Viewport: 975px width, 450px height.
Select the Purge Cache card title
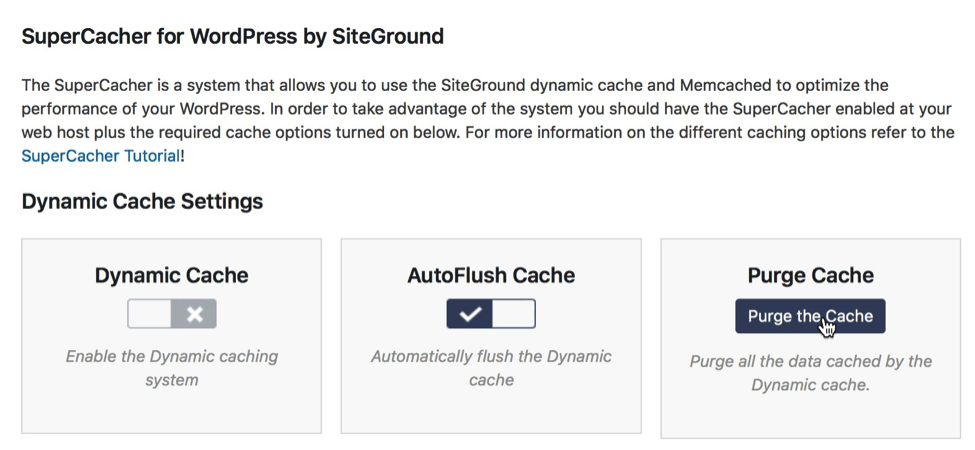[811, 275]
